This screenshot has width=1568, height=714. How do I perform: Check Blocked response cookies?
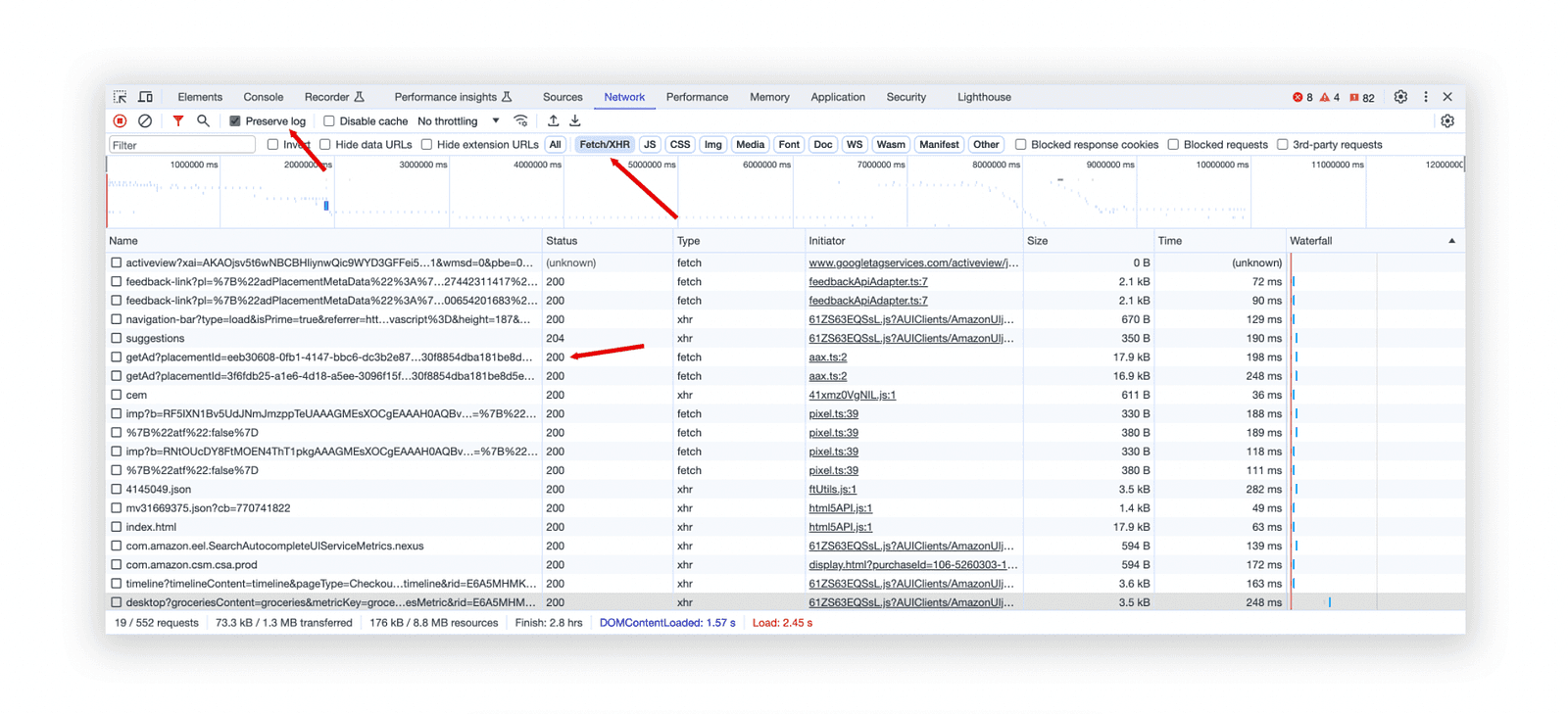click(1021, 145)
